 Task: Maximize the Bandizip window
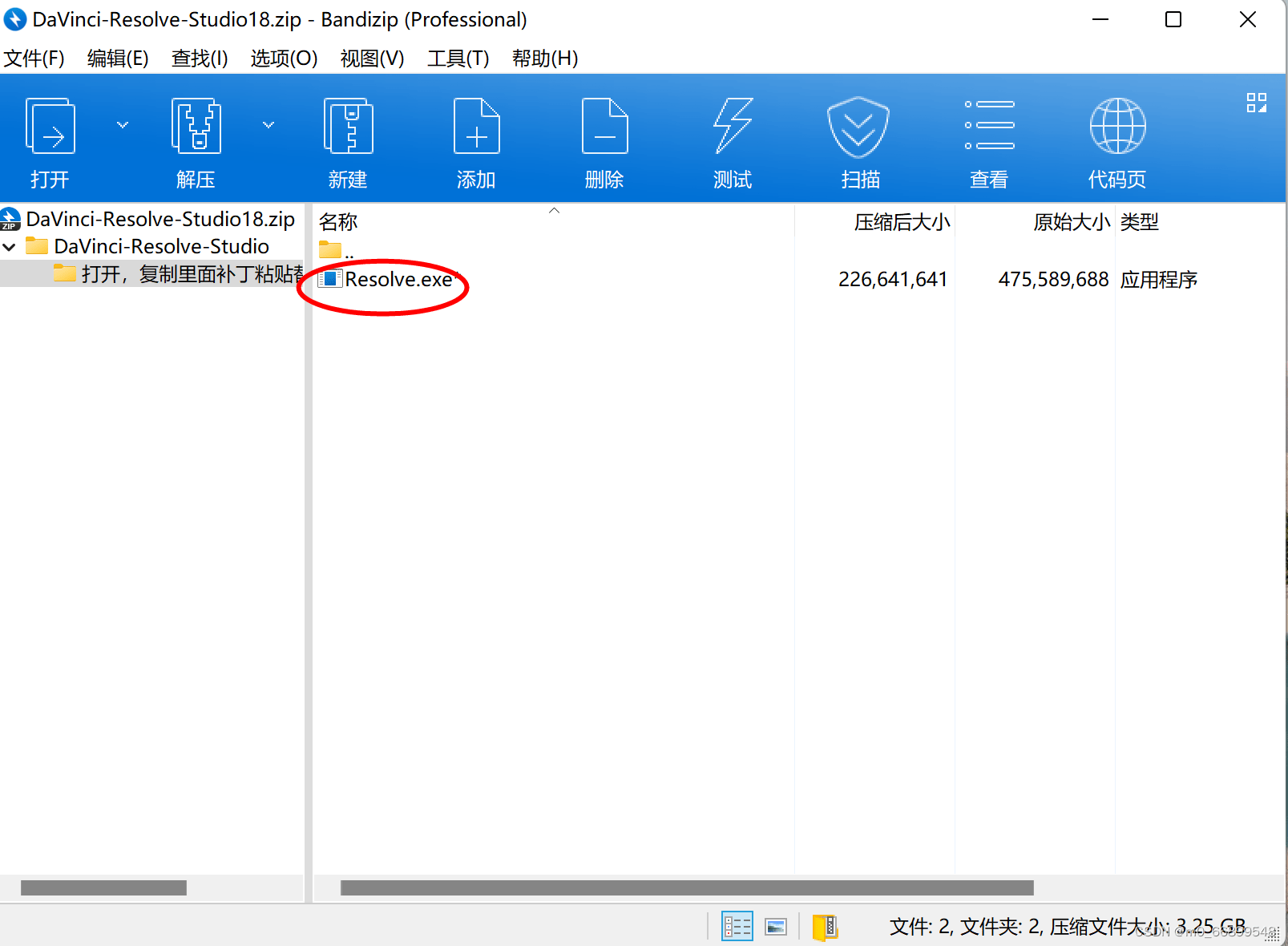click(x=1173, y=19)
